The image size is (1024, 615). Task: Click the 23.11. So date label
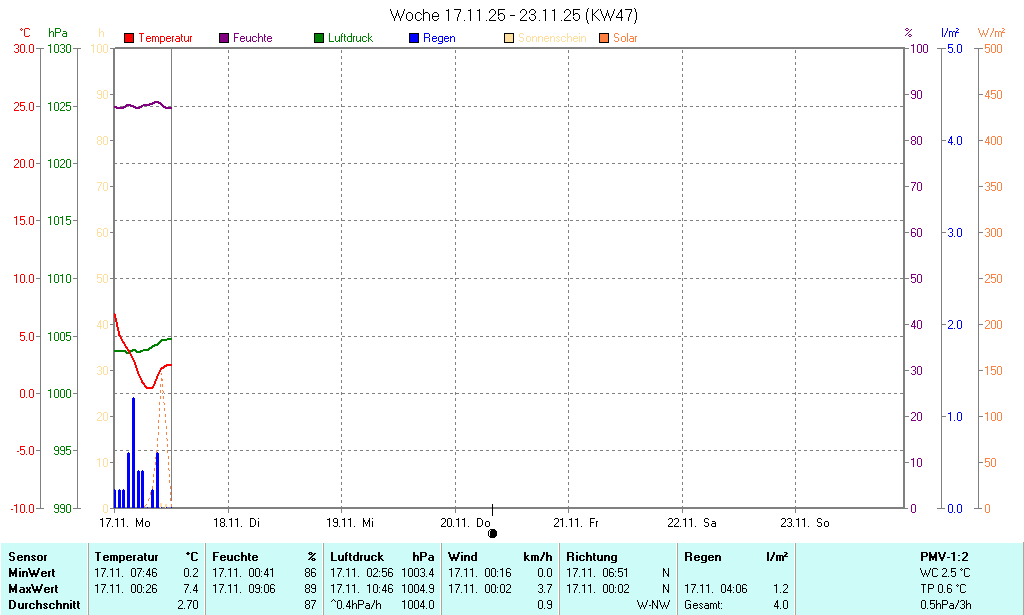(x=806, y=523)
